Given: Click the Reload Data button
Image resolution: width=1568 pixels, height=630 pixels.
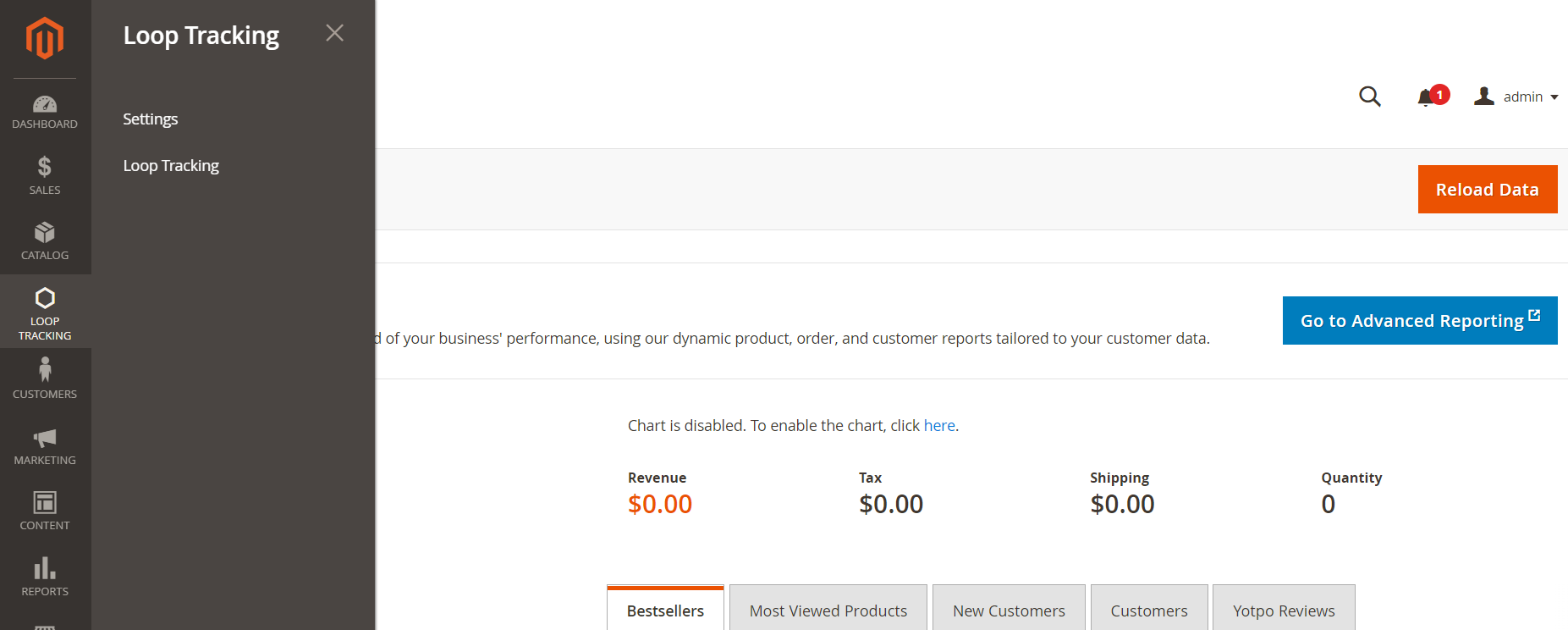Looking at the screenshot, I should point(1488,190).
